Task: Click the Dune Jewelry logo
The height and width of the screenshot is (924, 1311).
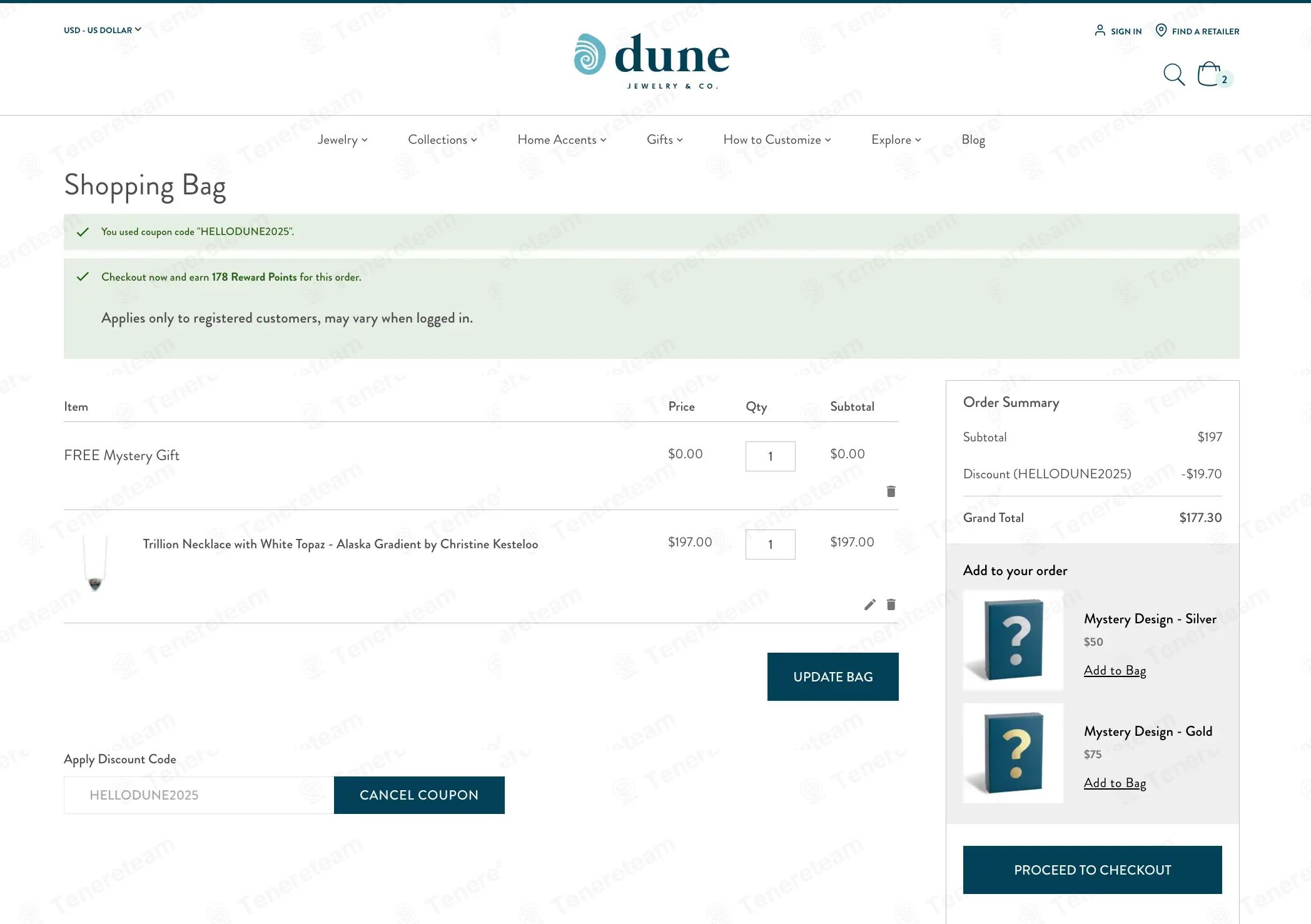Action: 652,61
